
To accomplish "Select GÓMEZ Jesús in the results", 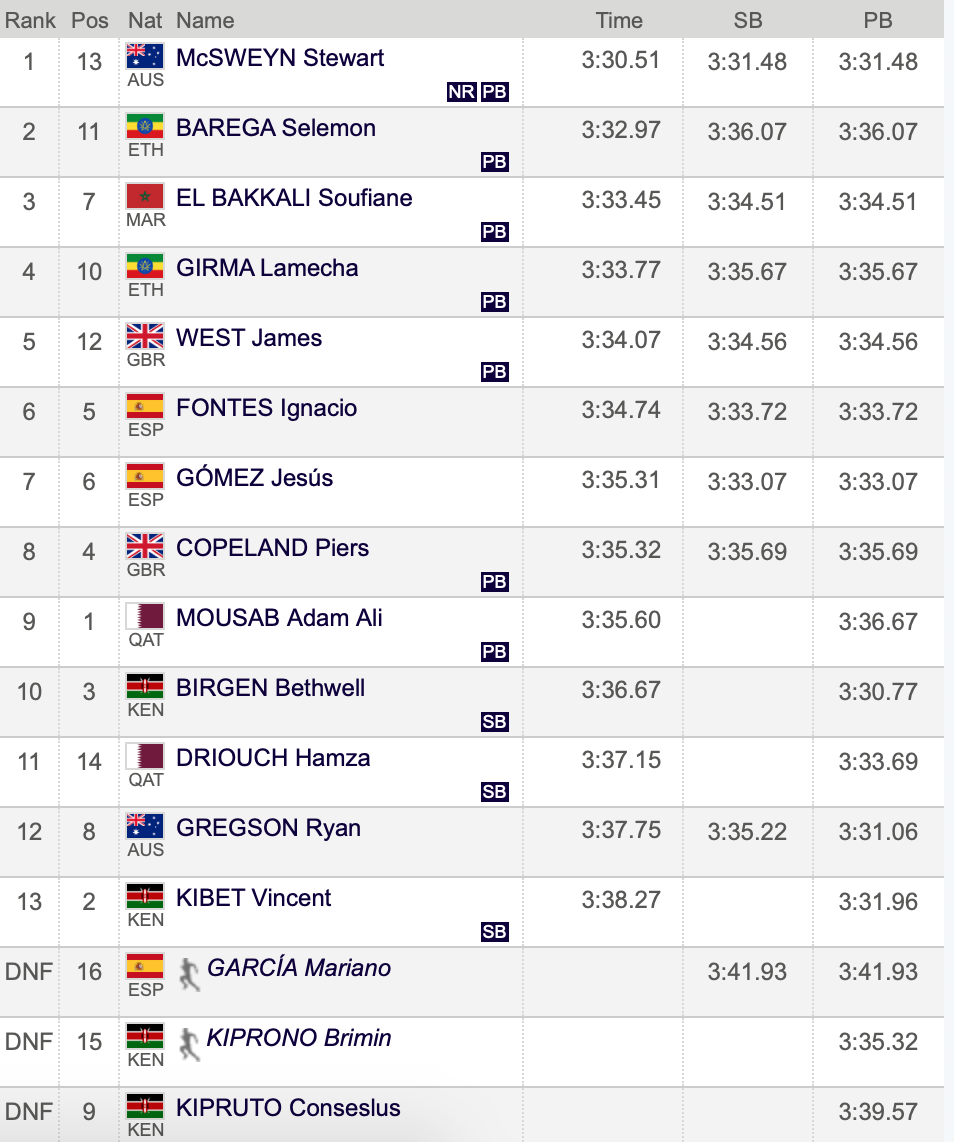I will point(254,478).
